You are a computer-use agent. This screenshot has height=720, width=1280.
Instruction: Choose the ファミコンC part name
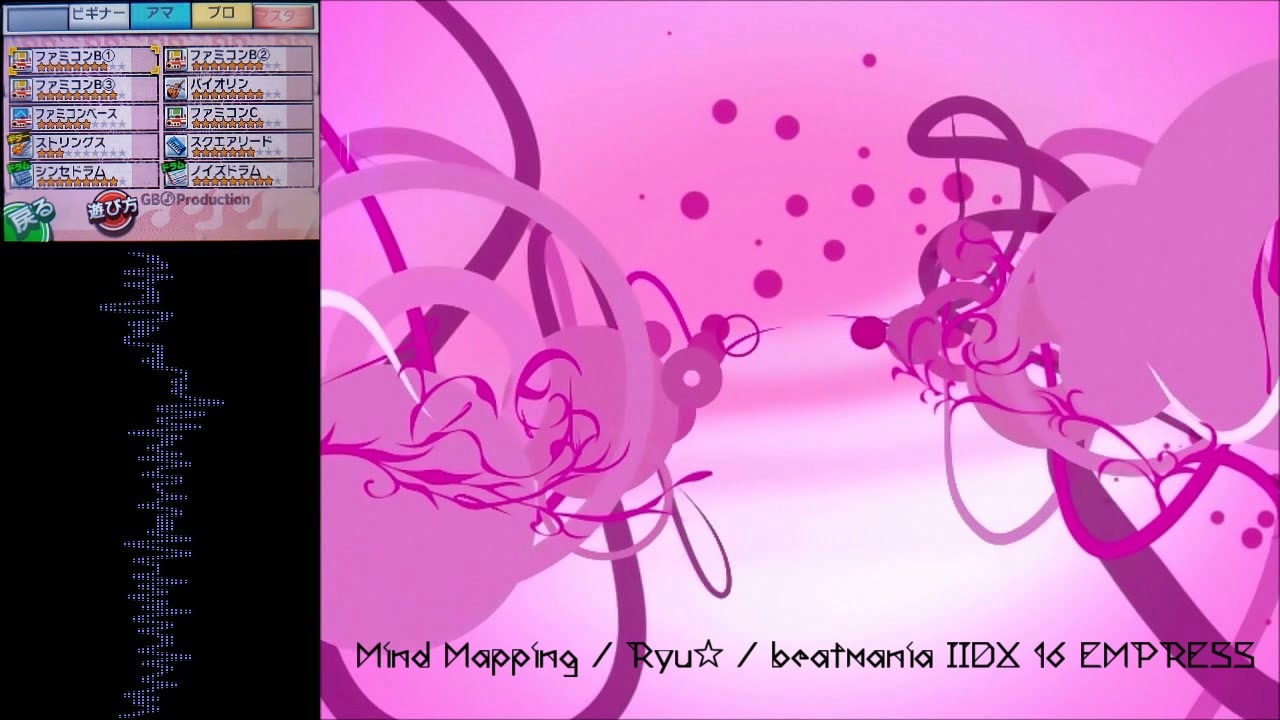(x=224, y=113)
